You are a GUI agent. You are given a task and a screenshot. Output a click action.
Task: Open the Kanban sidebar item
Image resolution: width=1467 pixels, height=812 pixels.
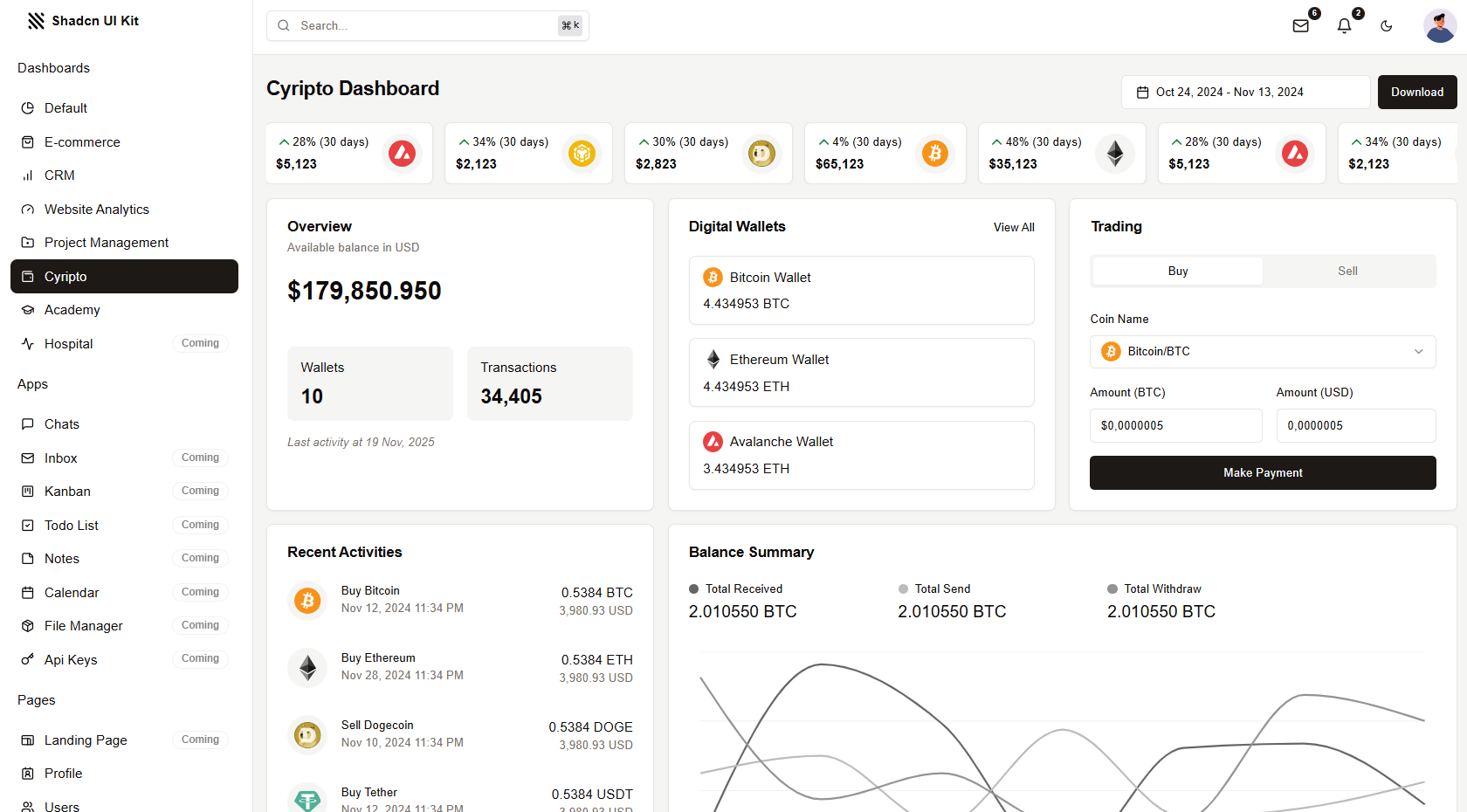(124, 492)
